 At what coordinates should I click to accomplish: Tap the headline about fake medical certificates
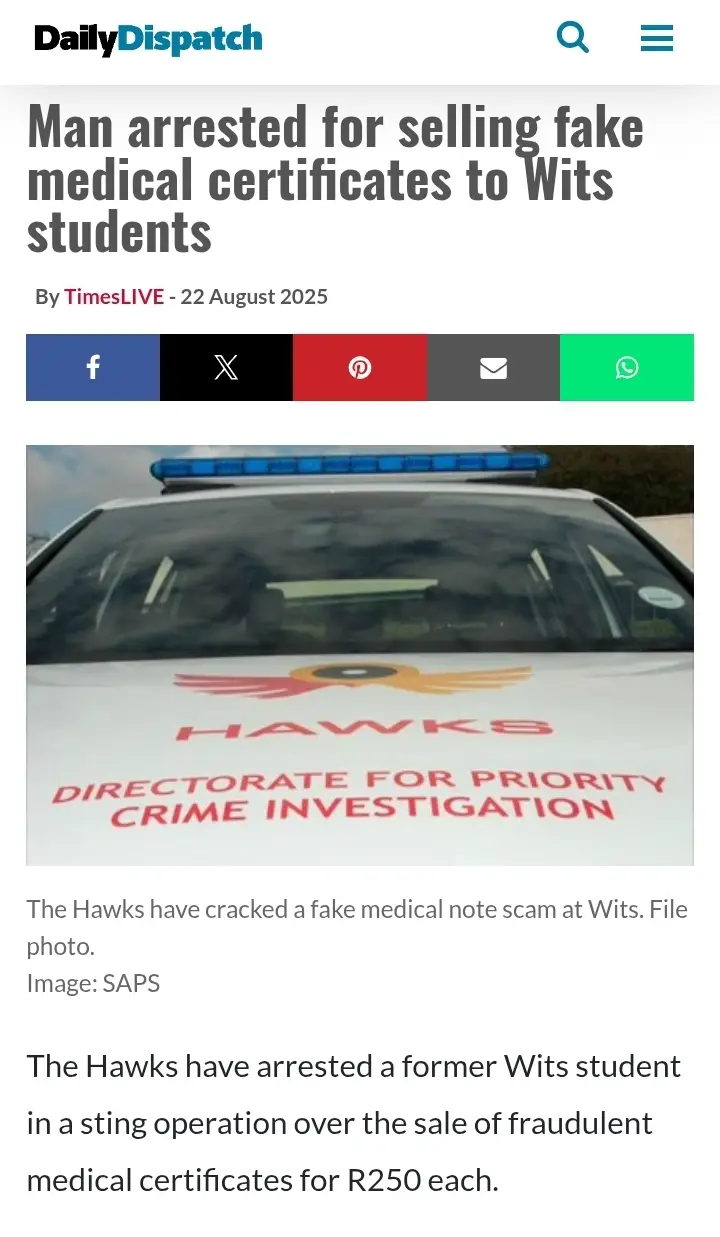[335, 180]
